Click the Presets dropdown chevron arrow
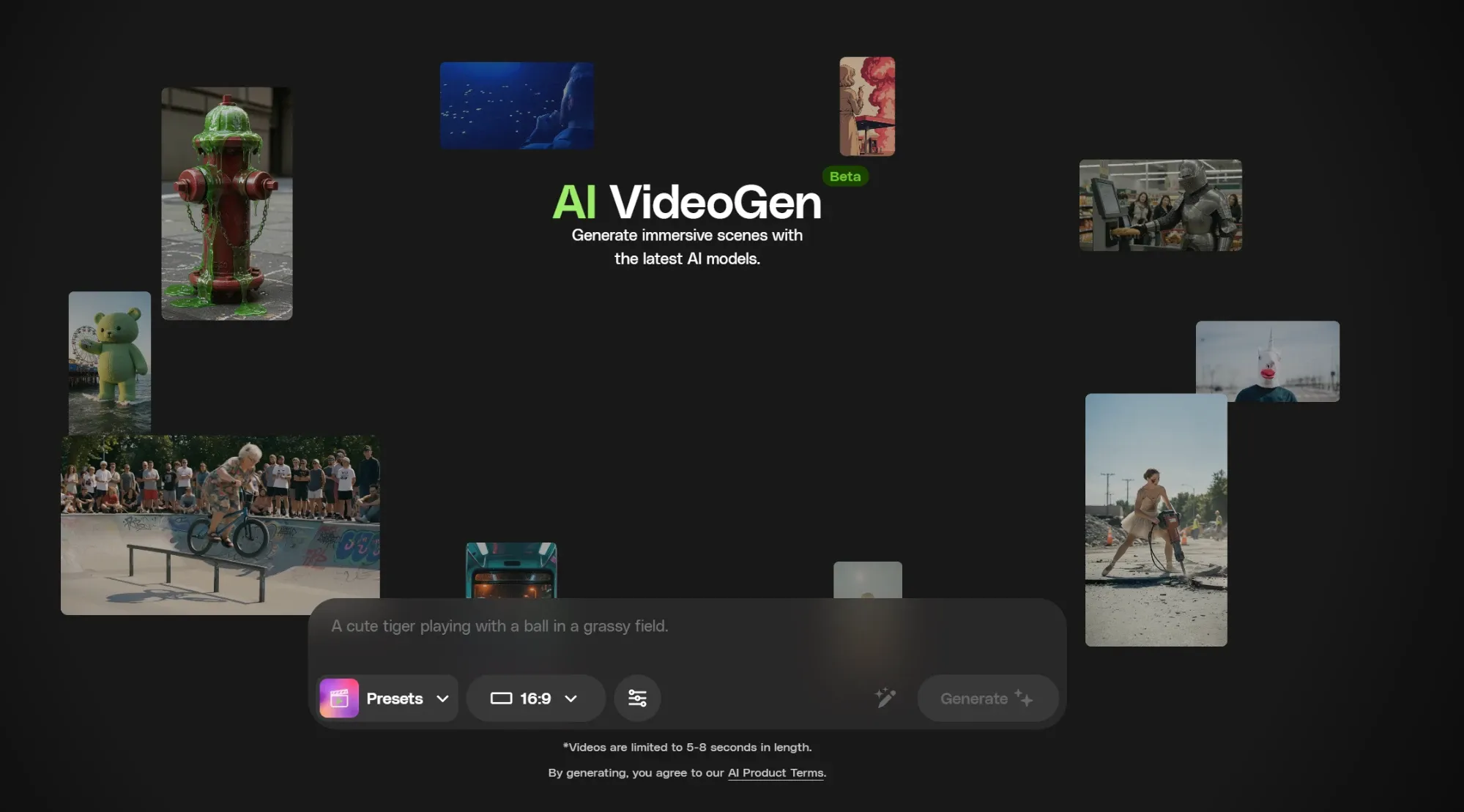1464x812 pixels. (442, 699)
